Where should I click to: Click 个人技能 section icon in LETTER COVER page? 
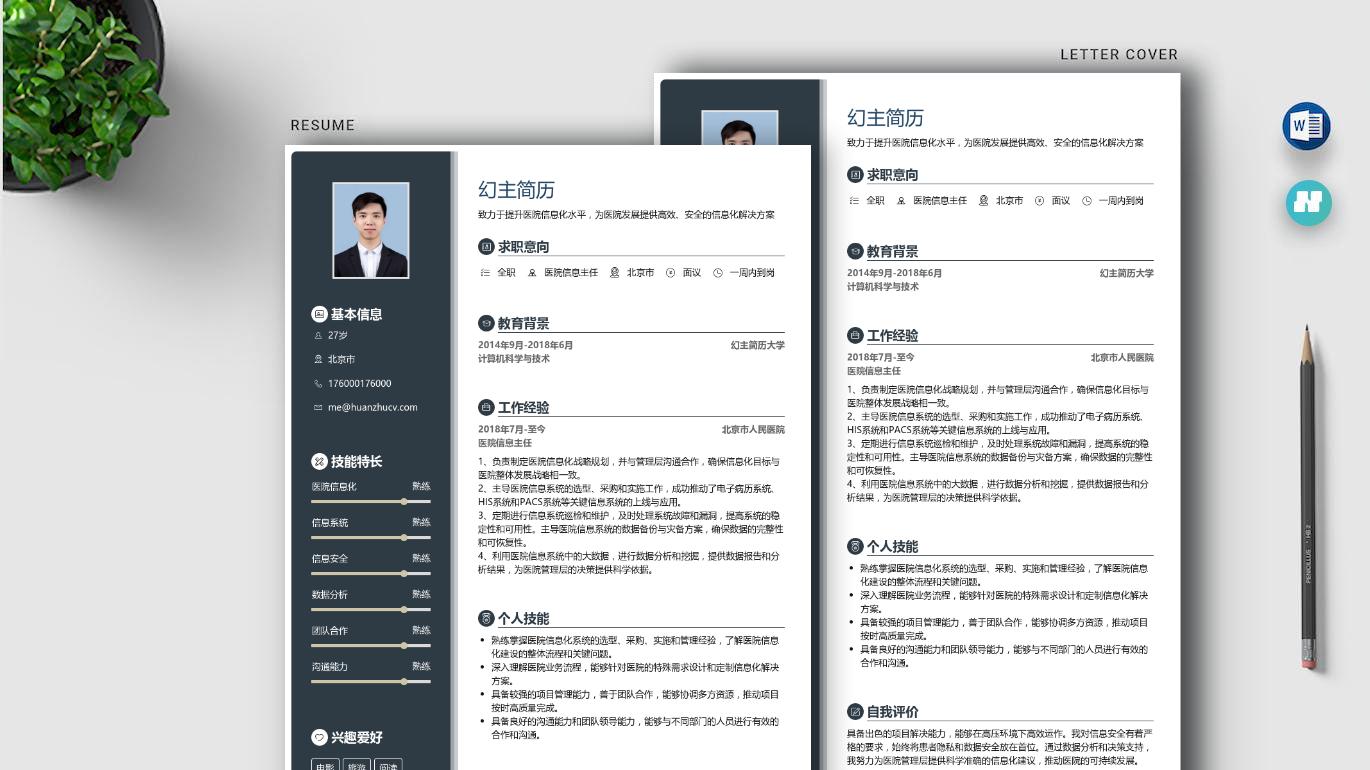pos(855,546)
